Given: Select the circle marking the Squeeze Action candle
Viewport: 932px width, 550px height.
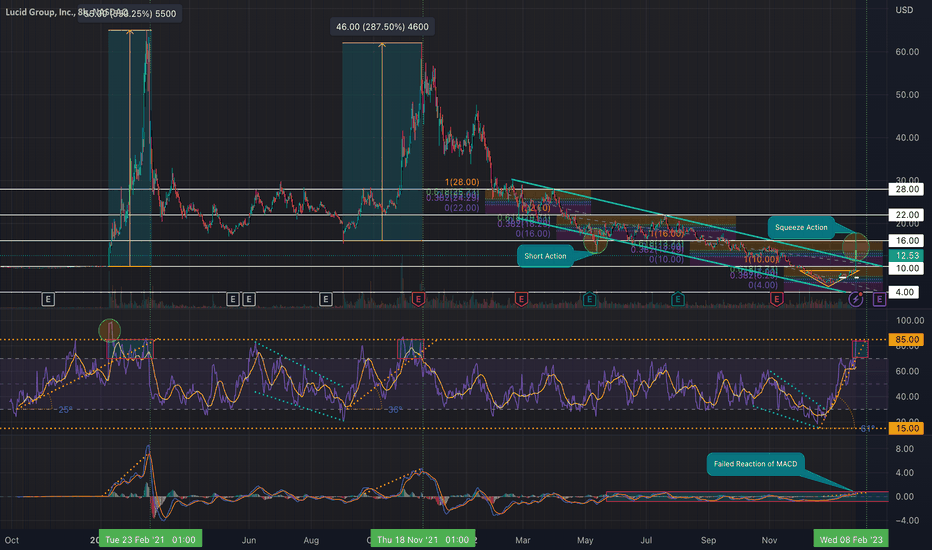Looking at the screenshot, I should (856, 246).
